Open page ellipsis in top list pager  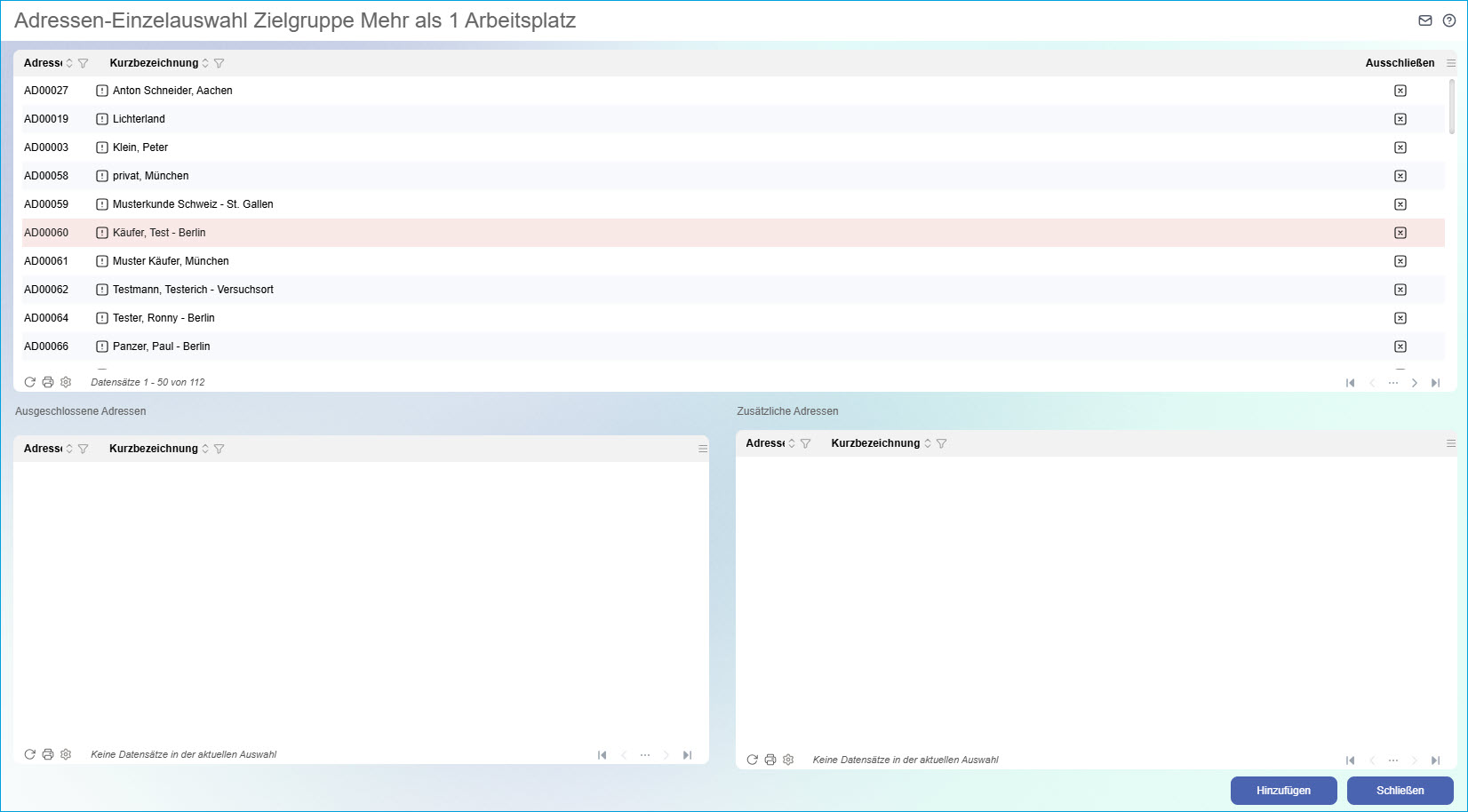point(1393,383)
